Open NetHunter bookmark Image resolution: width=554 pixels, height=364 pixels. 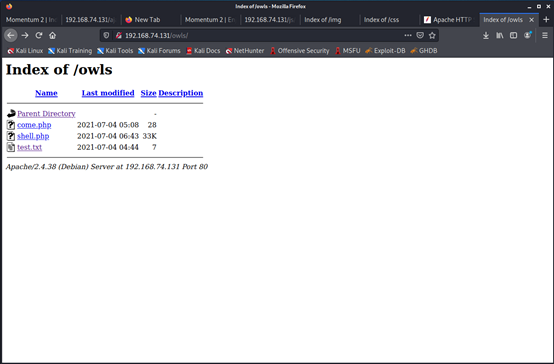point(245,51)
